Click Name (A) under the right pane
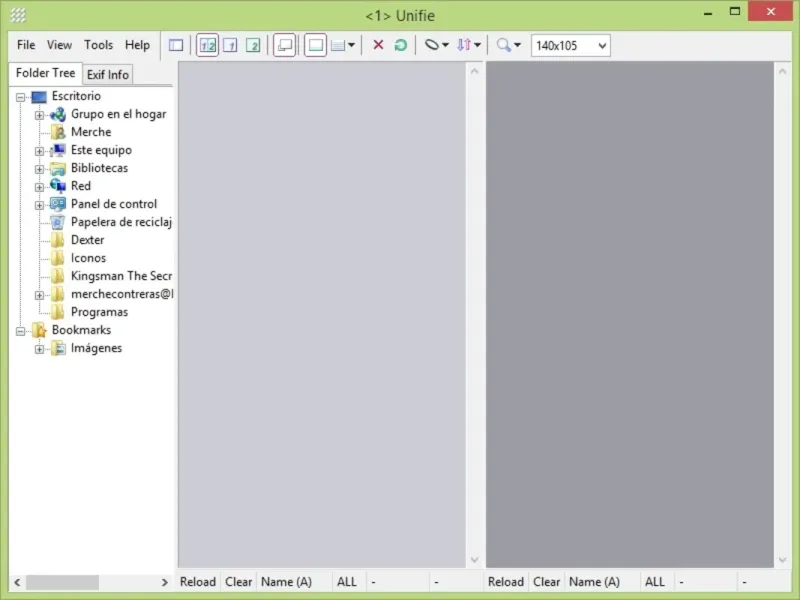The image size is (800, 600). pyautogui.click(x=594, y=582)
